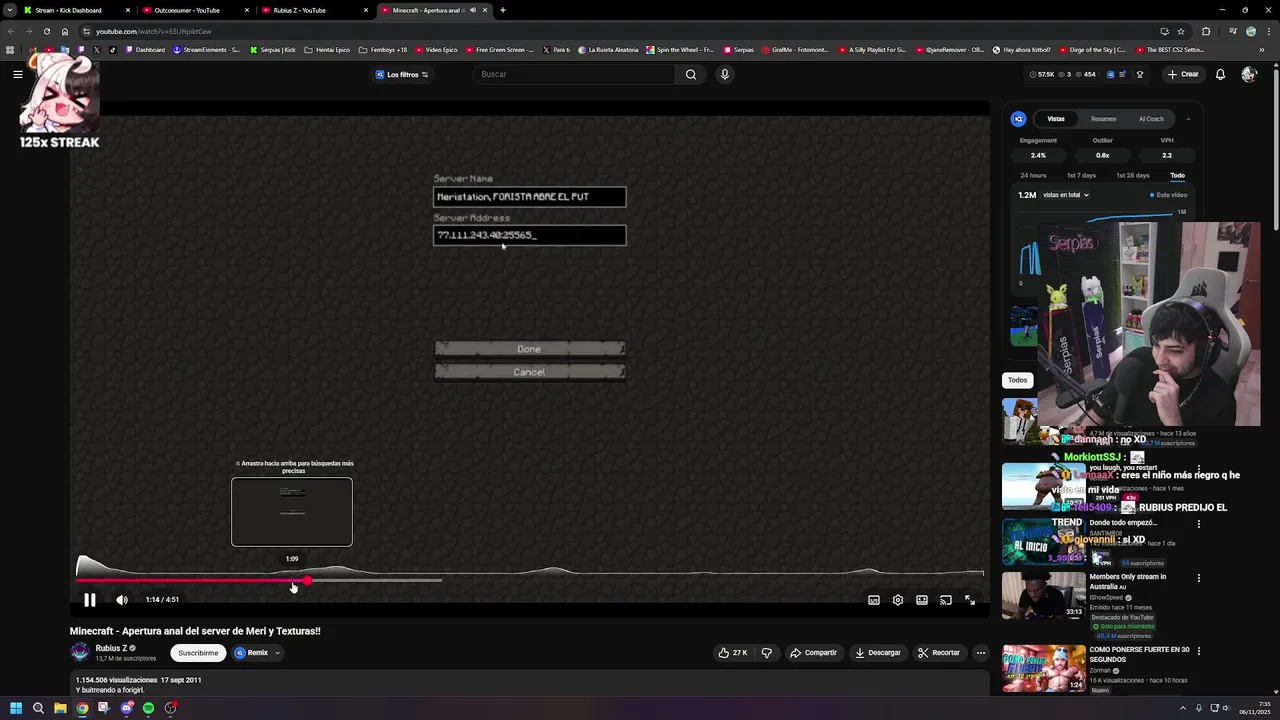This screenshot has height=720, width=1280.
Task: Select the 1st 7 days range
Action: pos(1081,176)
